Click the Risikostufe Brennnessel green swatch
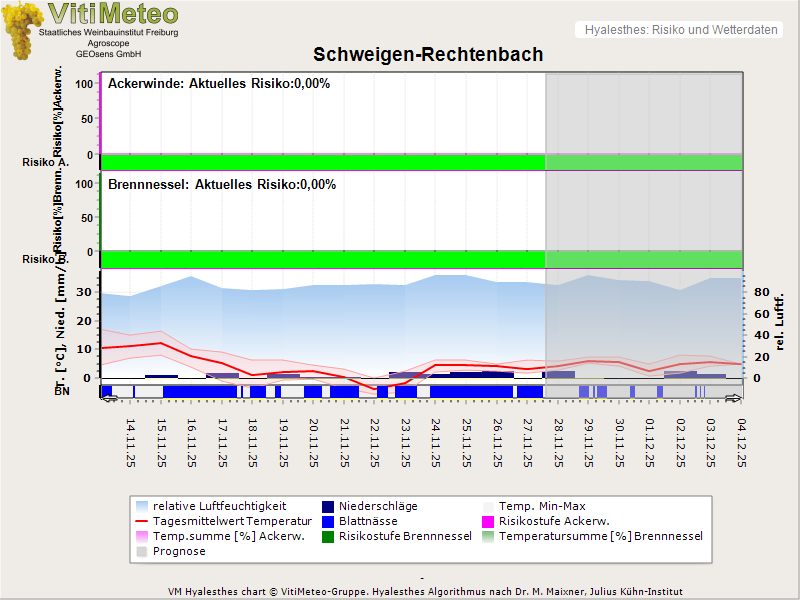The image size is (800, 600). coord(328,536)
